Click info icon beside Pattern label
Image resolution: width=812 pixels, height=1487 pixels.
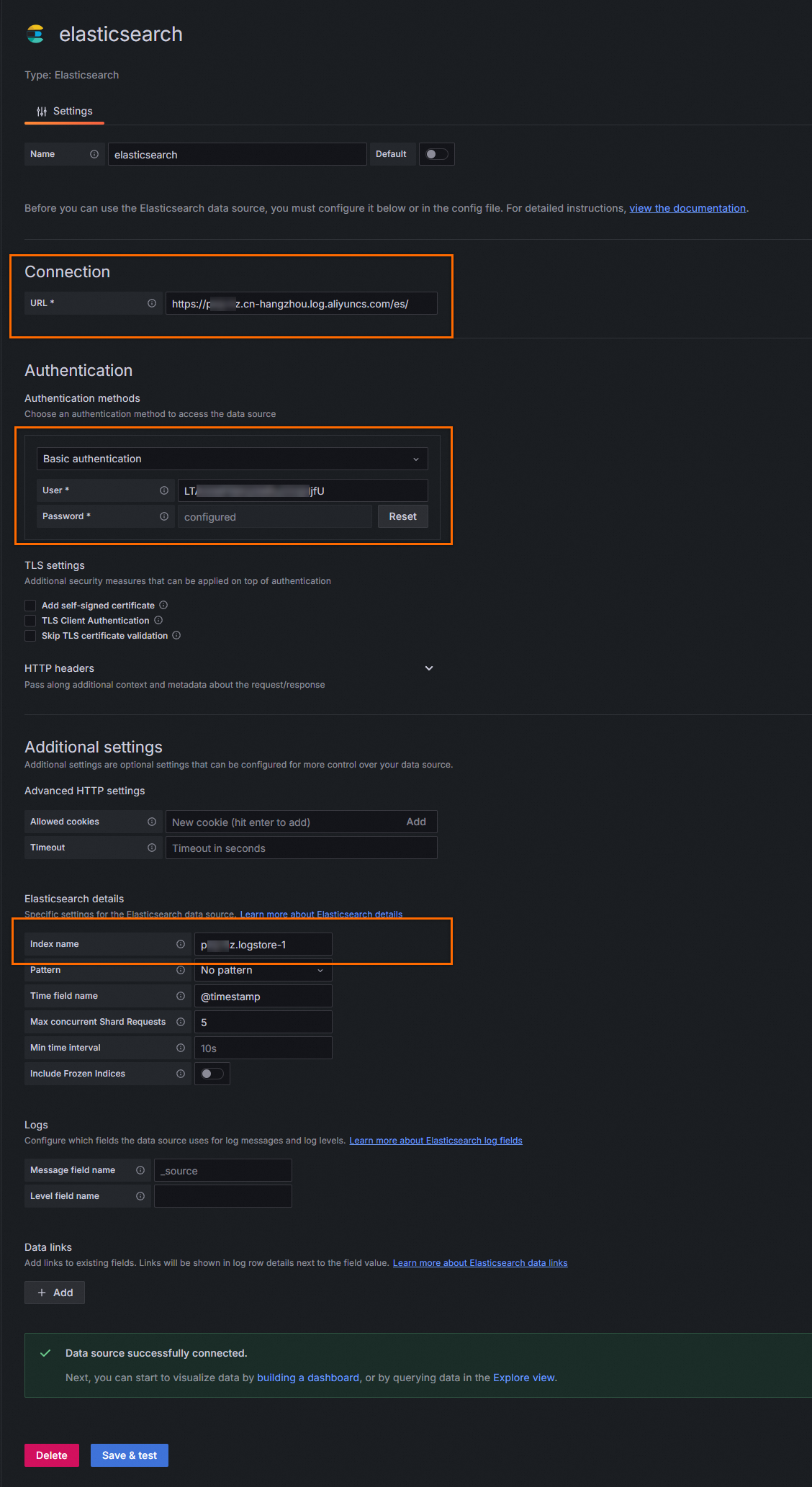[181, 970]
